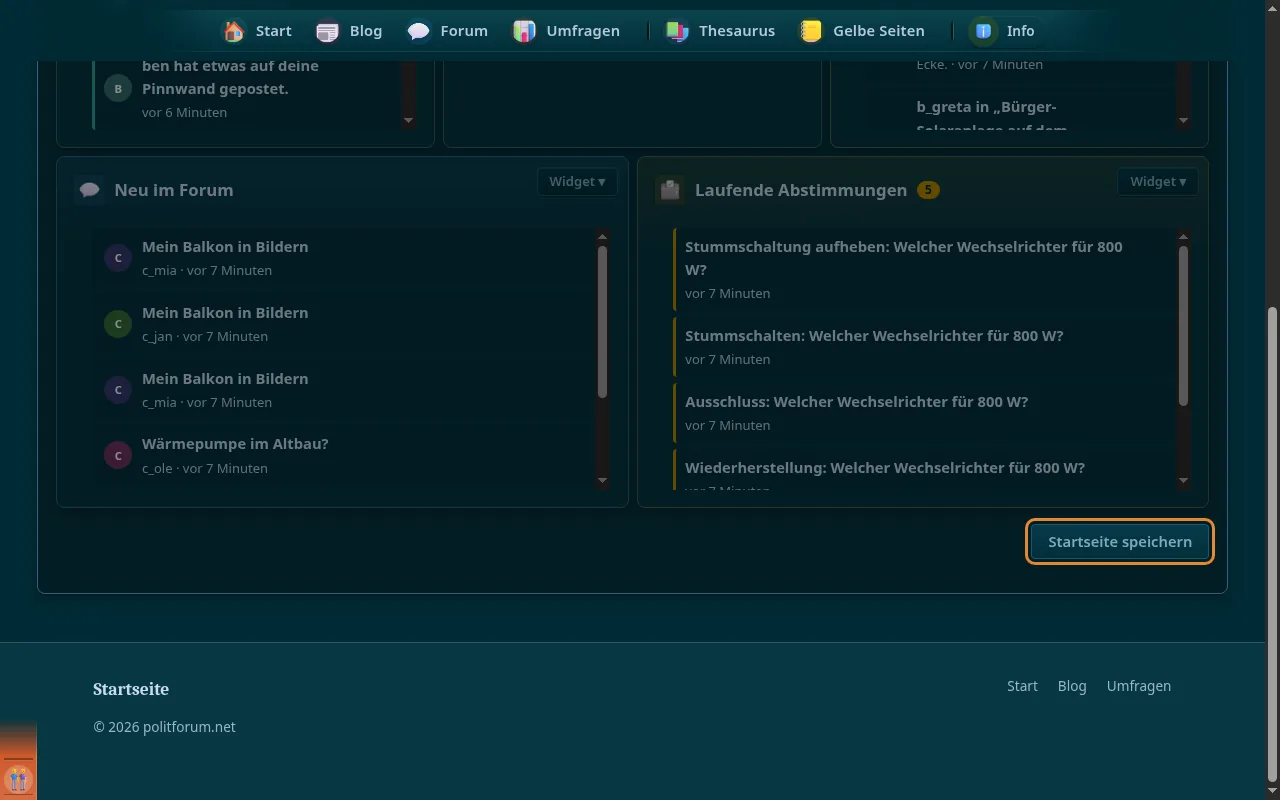This screenshot has height=800, width=1280.
Task: Click c_ole's avatar beside Wärmepumpe im Altbau?
Action: point(118,456)
